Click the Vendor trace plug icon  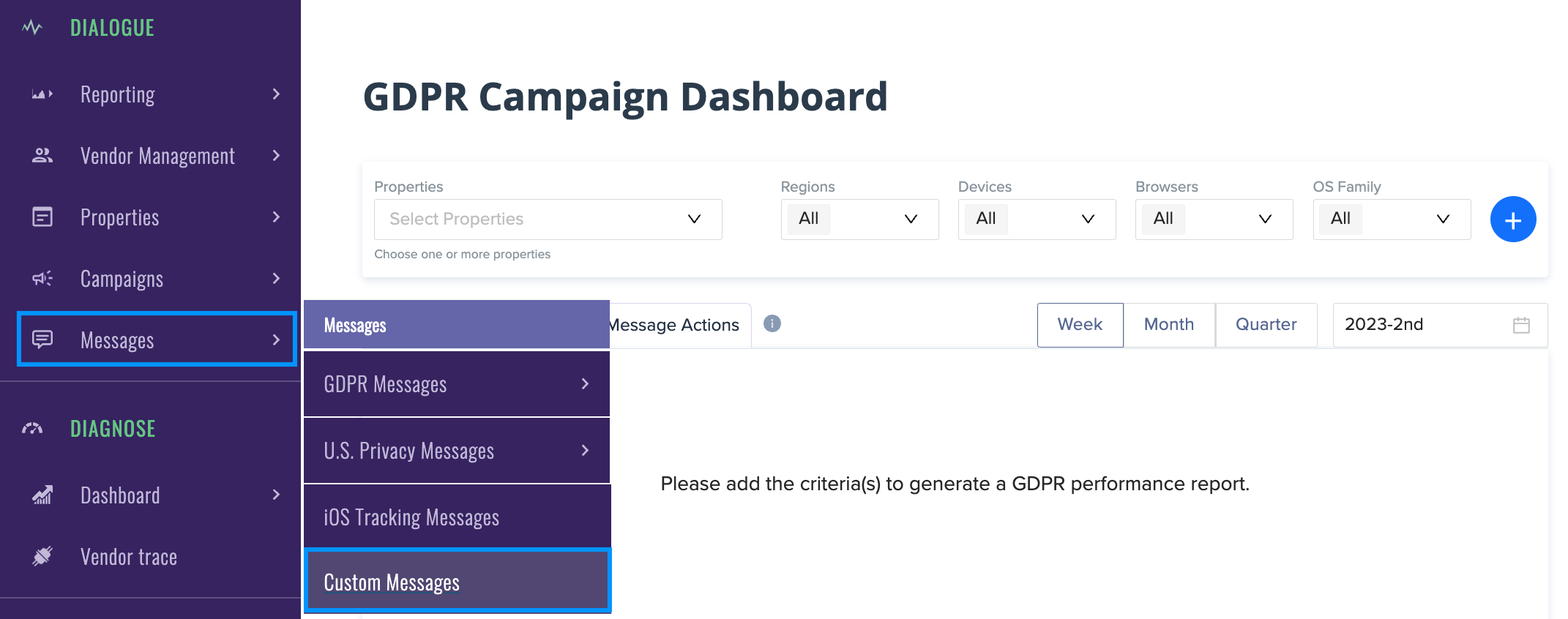[x=42, y=556]
